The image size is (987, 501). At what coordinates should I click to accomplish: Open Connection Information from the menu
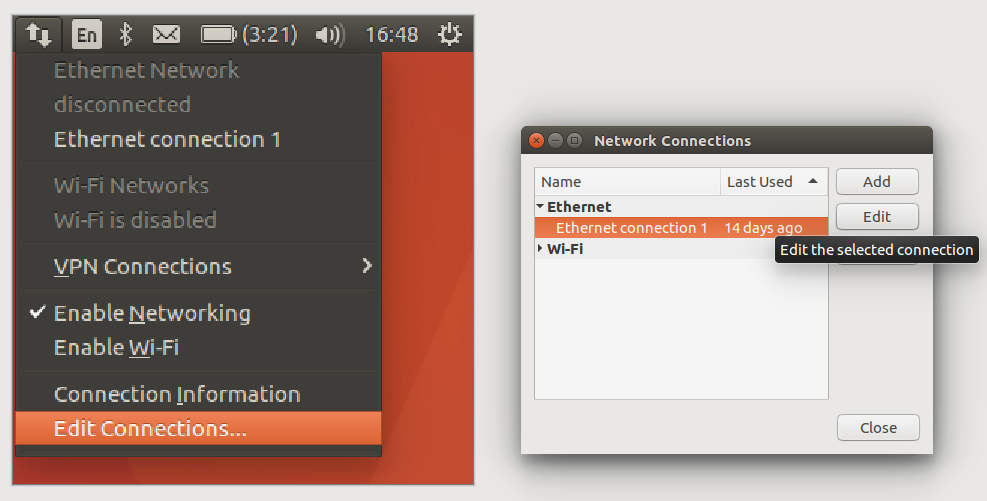pyautogui.click(x=176, y=394)
